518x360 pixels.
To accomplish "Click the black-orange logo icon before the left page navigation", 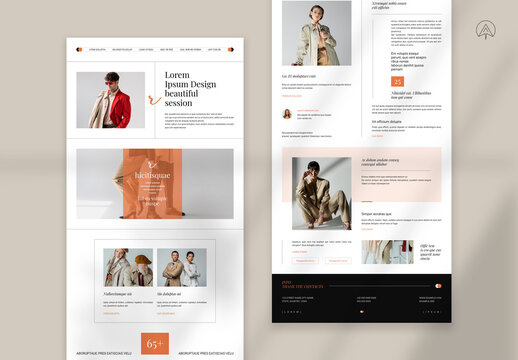I will click(79, 49).
